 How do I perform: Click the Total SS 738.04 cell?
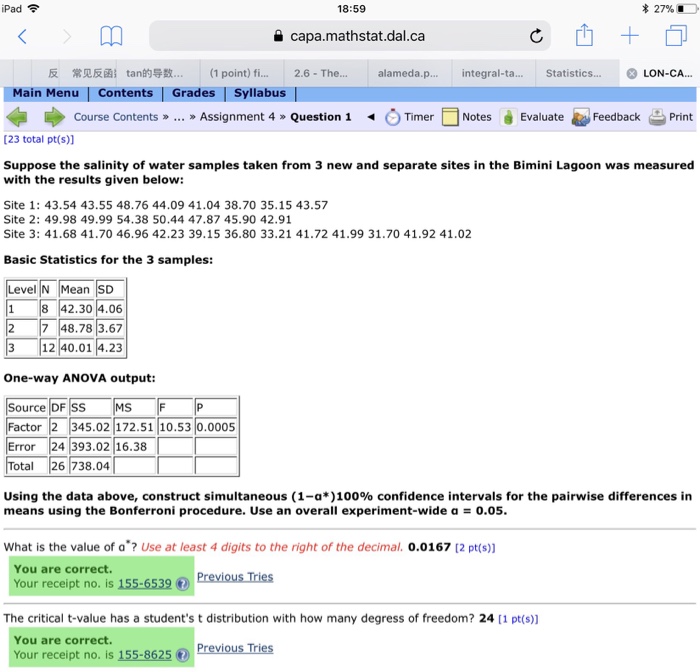coord(90,466)
